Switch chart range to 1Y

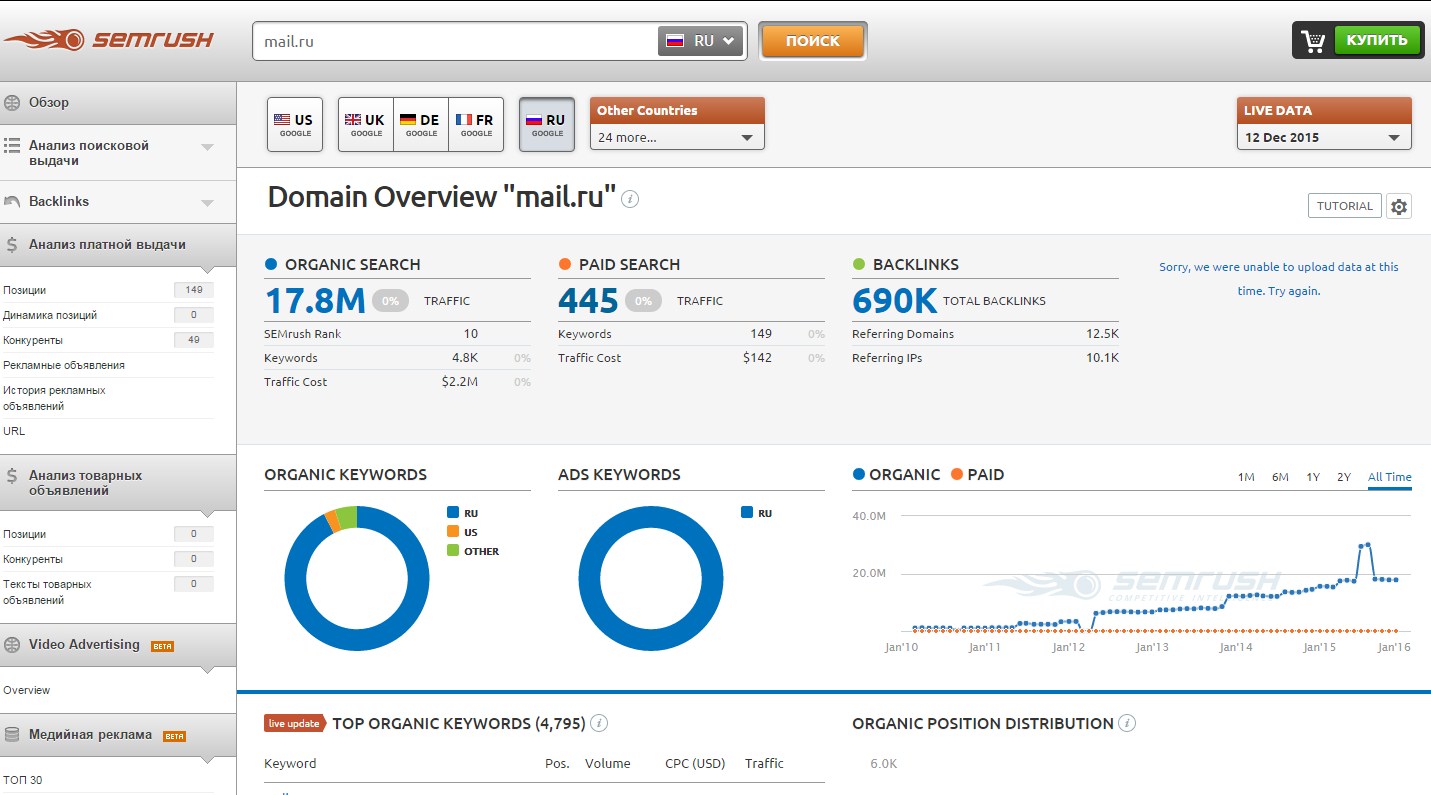pyautogui.click(x=1313, y=477)
